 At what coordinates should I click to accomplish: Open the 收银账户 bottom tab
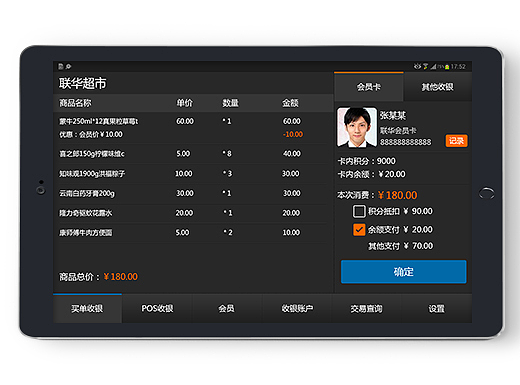click(297, 309)
